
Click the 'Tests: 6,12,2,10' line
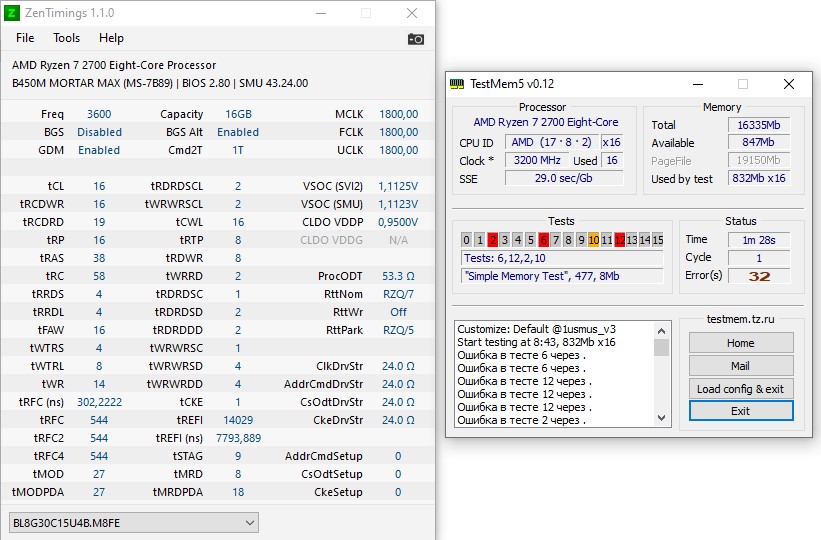click(562, 258)
